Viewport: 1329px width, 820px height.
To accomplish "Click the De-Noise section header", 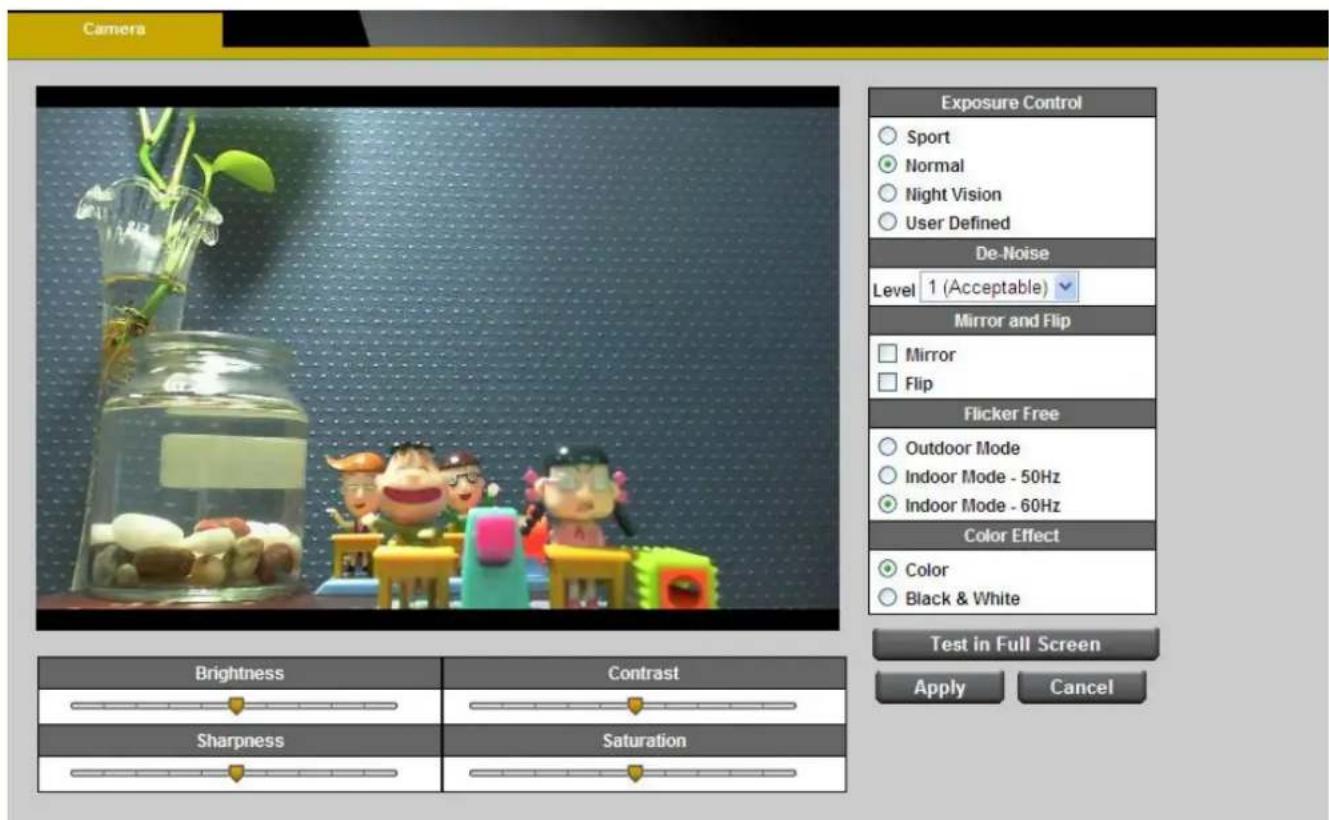I will (x=1012, y=255).
